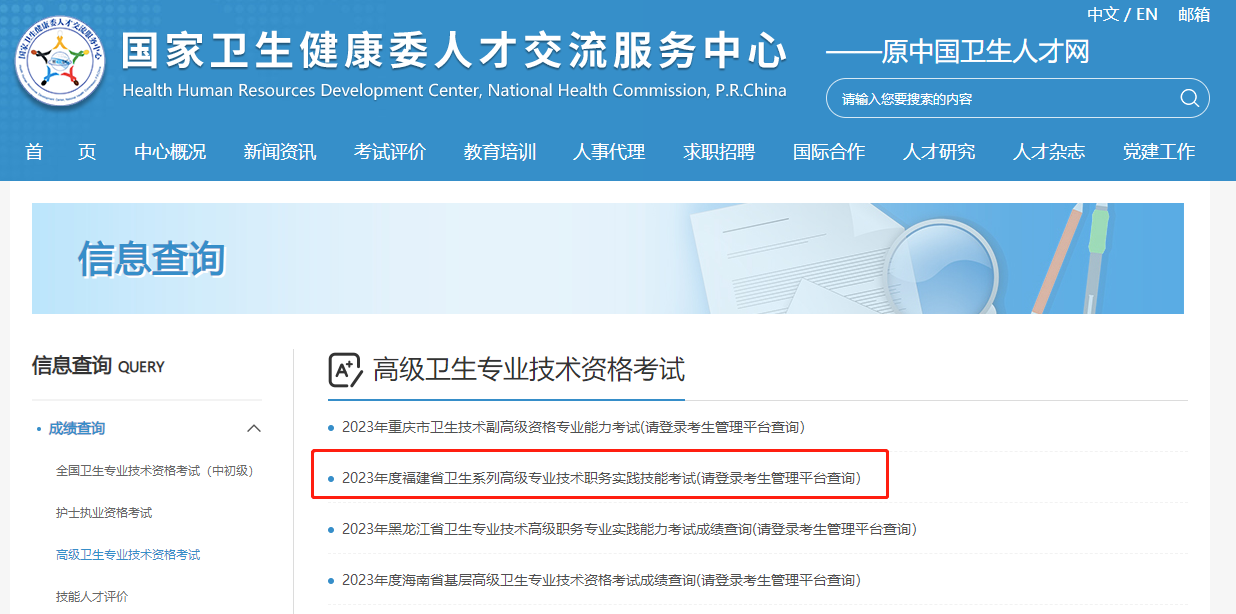Open 求职招聘 navigation item
The width and height of the screenshot is (1236, 614).
[719, 152]
